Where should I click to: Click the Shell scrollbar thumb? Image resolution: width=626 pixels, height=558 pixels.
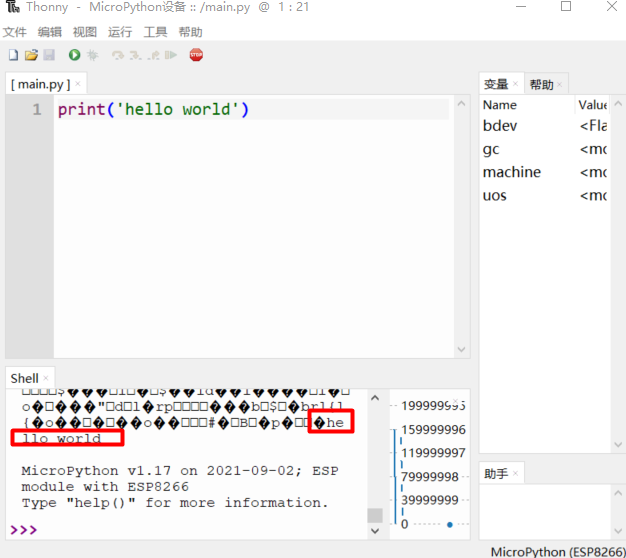pos(375,515)
